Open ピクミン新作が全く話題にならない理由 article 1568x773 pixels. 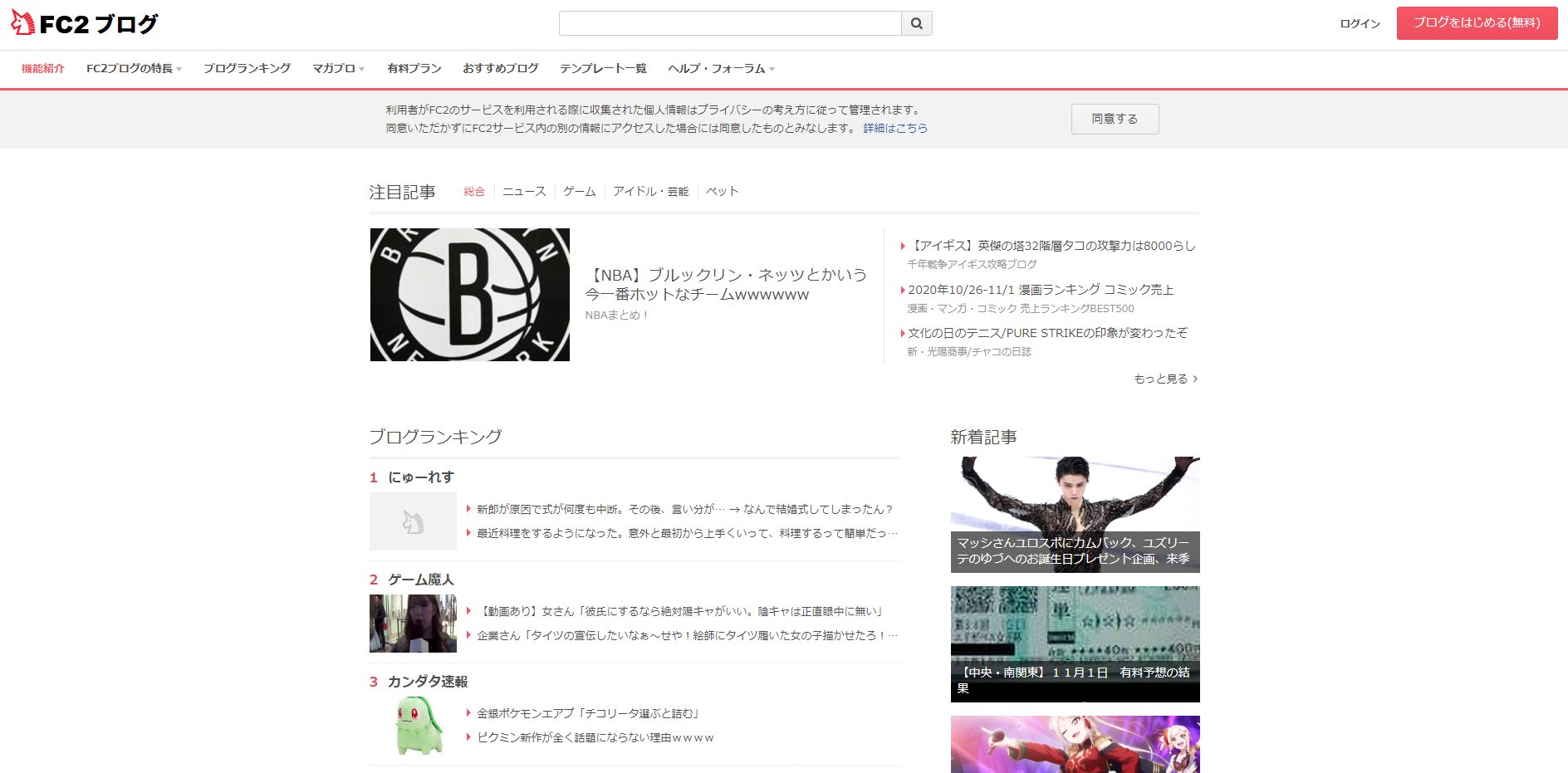pos(595,737)
